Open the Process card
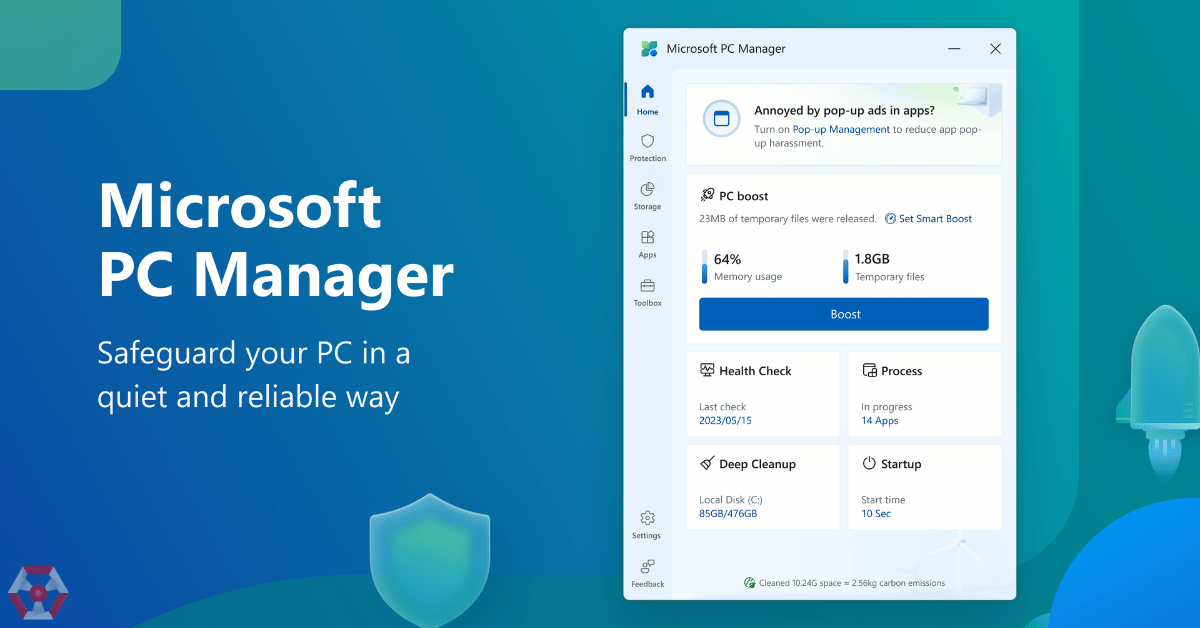1200x628 pixels. click(x=925, y=394)
